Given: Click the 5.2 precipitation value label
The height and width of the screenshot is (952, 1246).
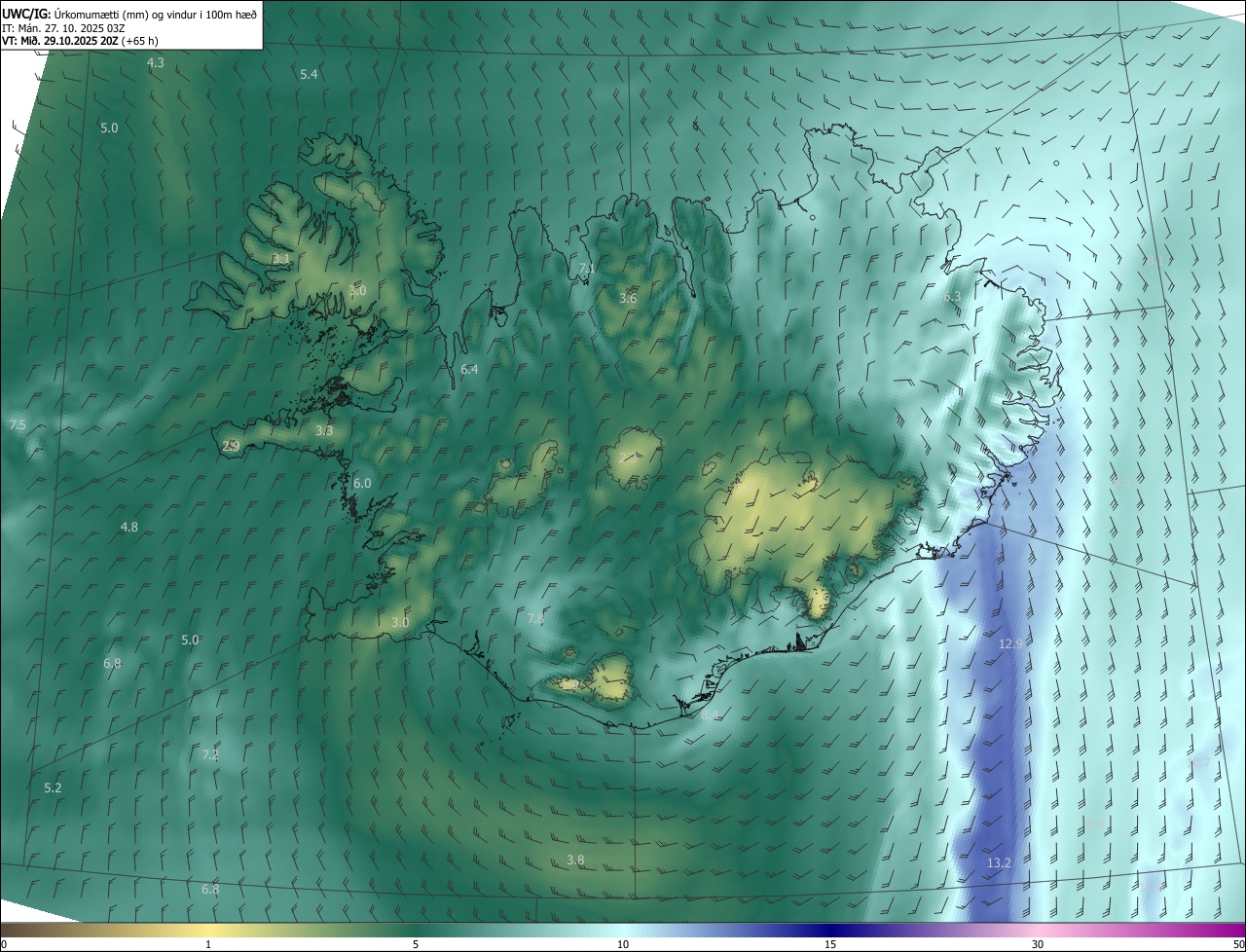Looking at the screenshot, I should tap(53, 788).
